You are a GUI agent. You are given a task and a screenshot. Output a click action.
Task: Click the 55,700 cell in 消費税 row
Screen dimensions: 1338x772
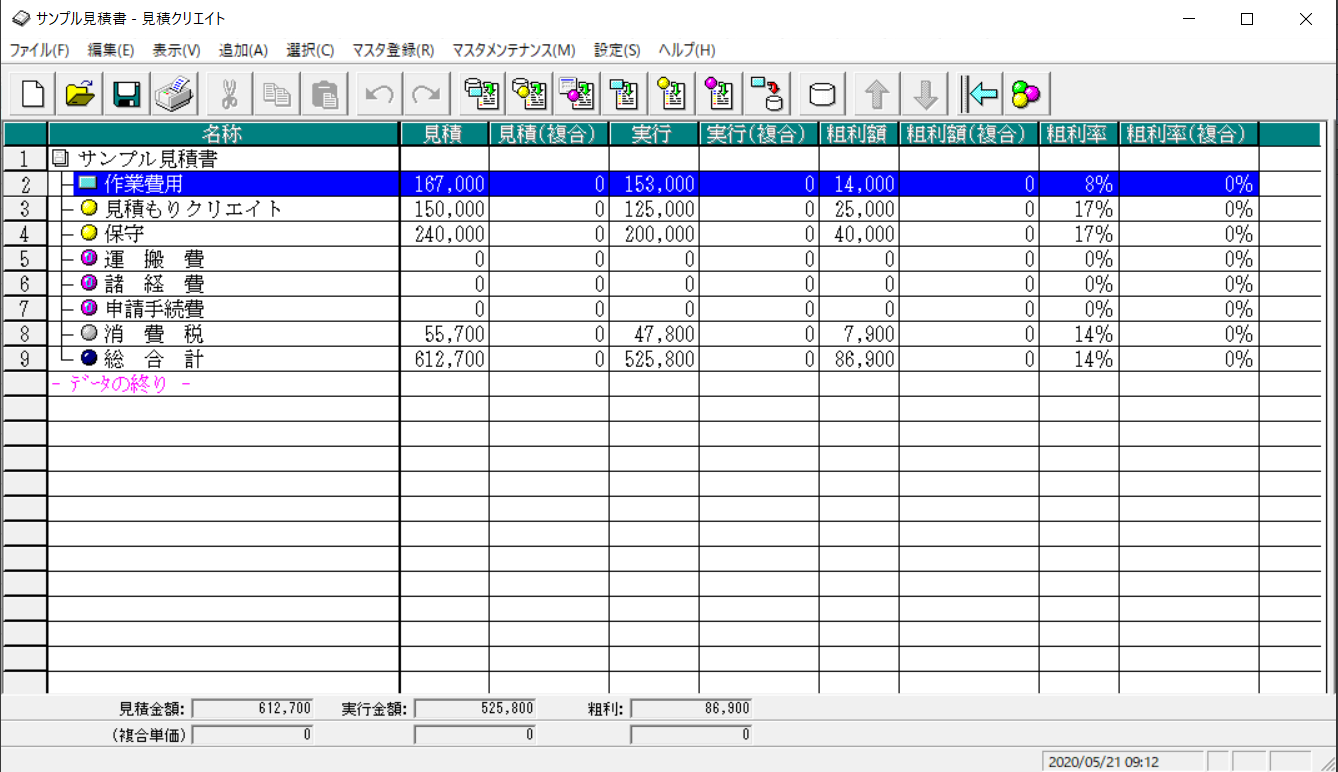[444, 333]
